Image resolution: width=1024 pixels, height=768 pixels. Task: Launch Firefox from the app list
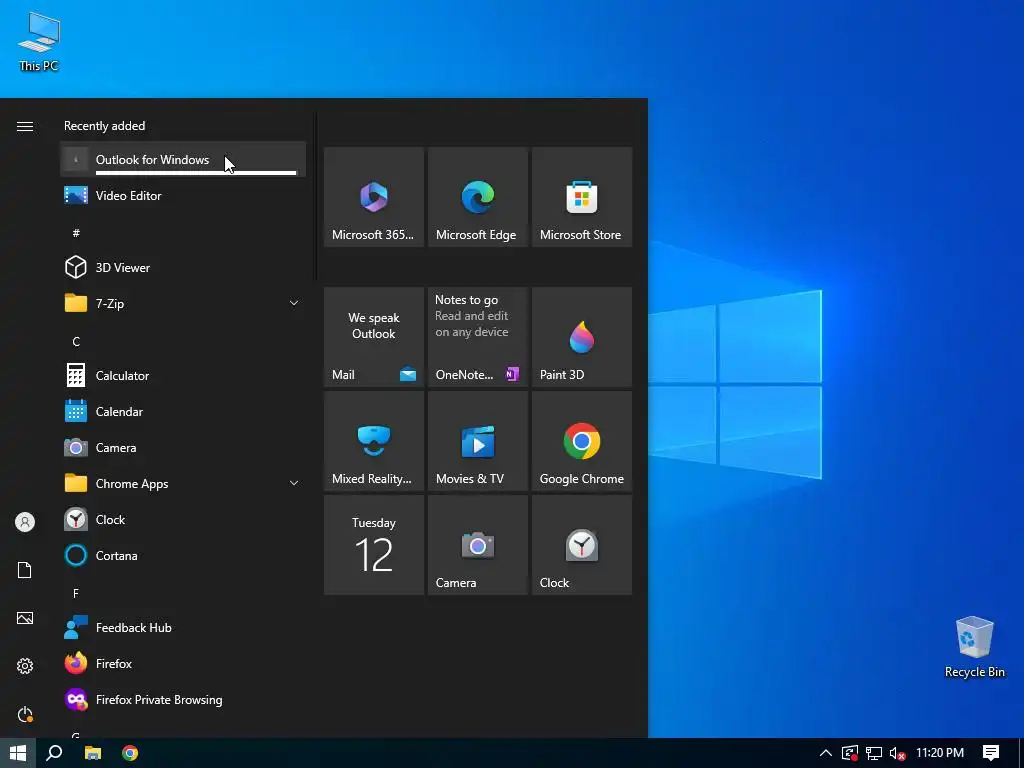pyautogui.click(x=183, y=664)
